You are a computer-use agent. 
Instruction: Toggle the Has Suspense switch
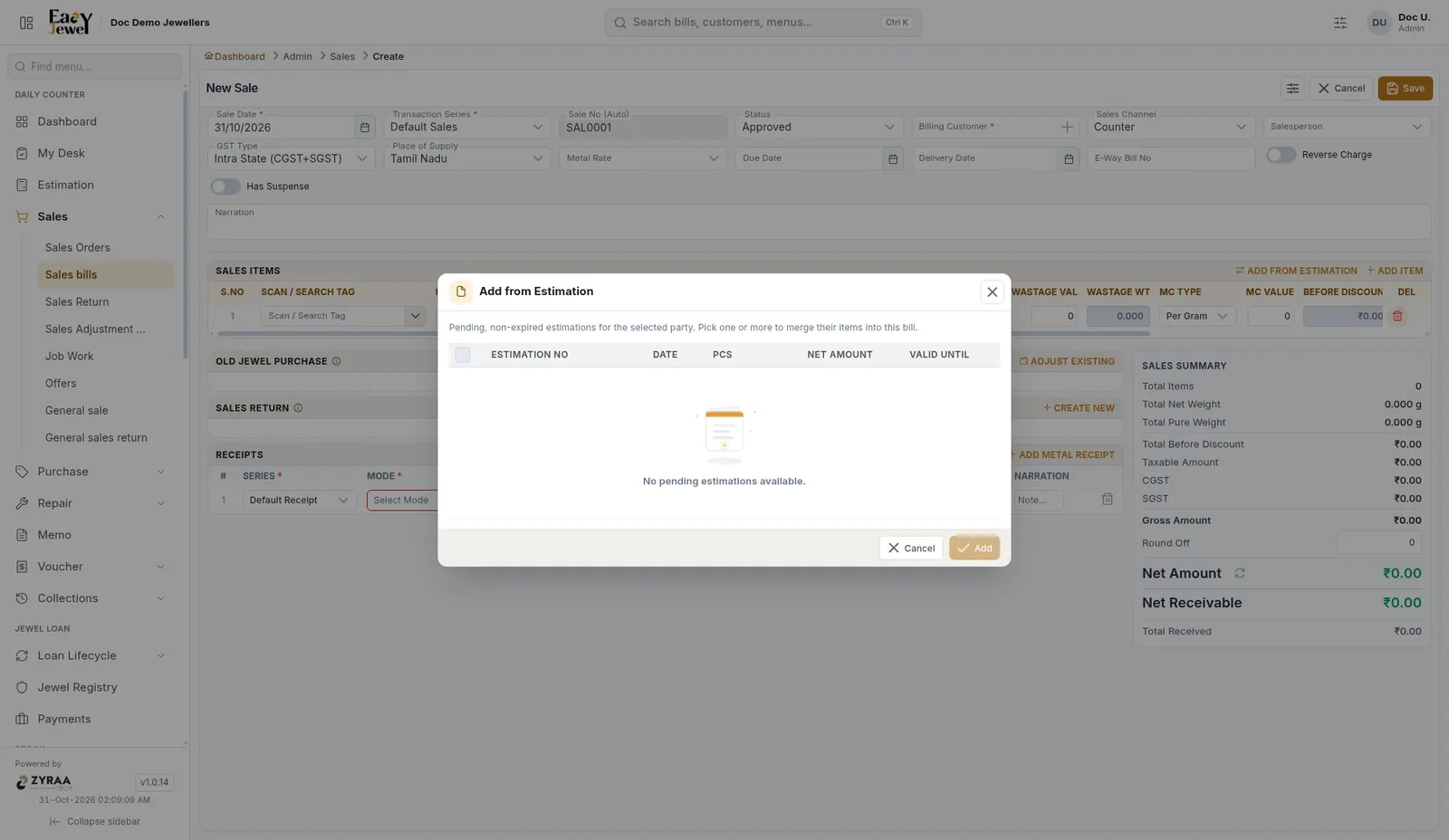pyautogui.click(x=226, y=186)
